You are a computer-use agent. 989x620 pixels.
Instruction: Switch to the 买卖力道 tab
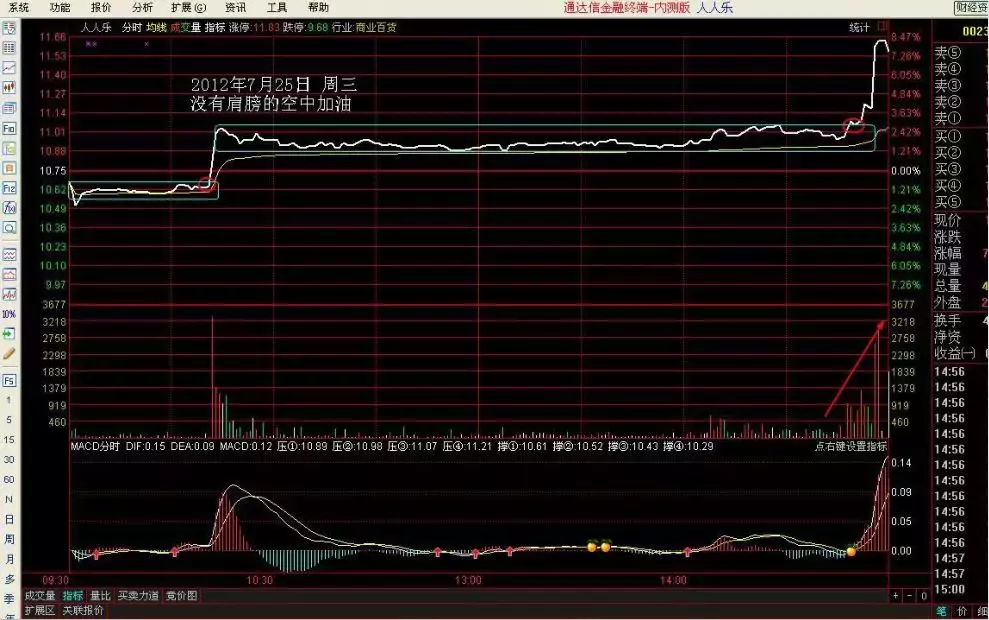point(138,595)
